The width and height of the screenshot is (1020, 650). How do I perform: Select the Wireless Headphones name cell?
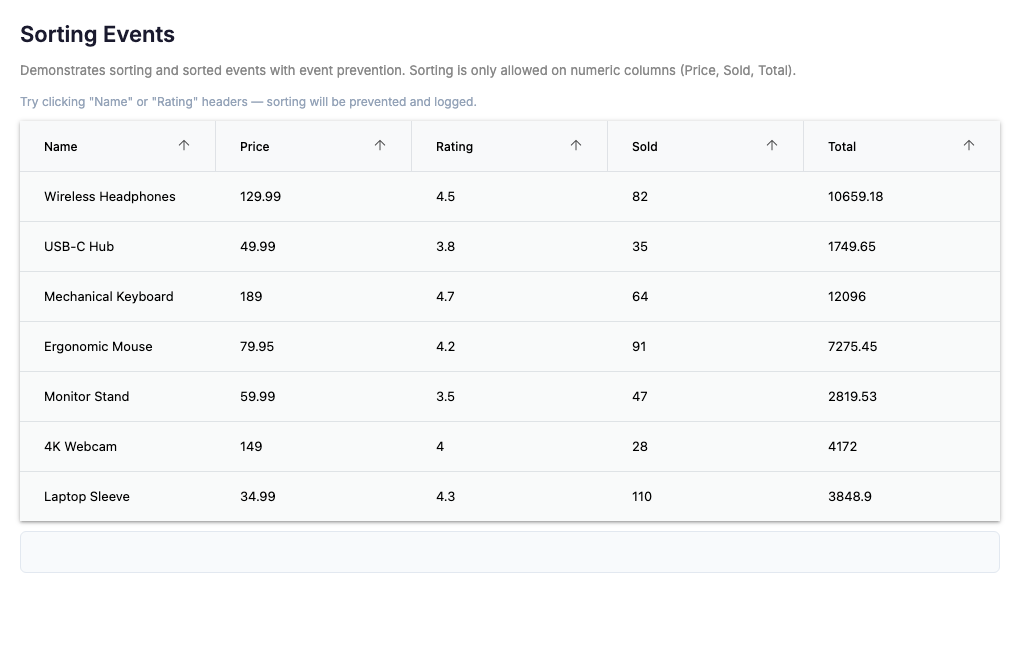[110, 197]
